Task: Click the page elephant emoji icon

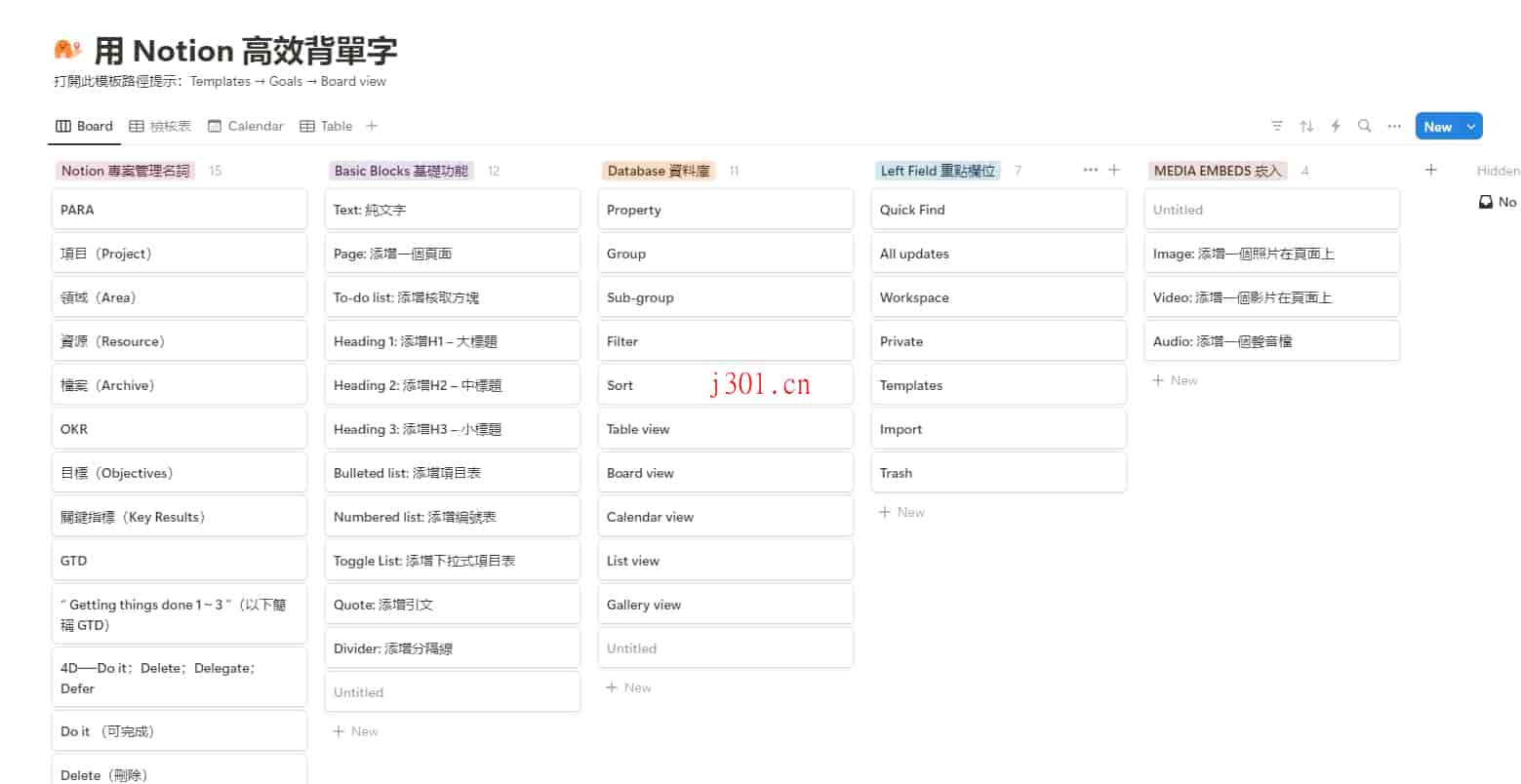Action: click(67, 49)
